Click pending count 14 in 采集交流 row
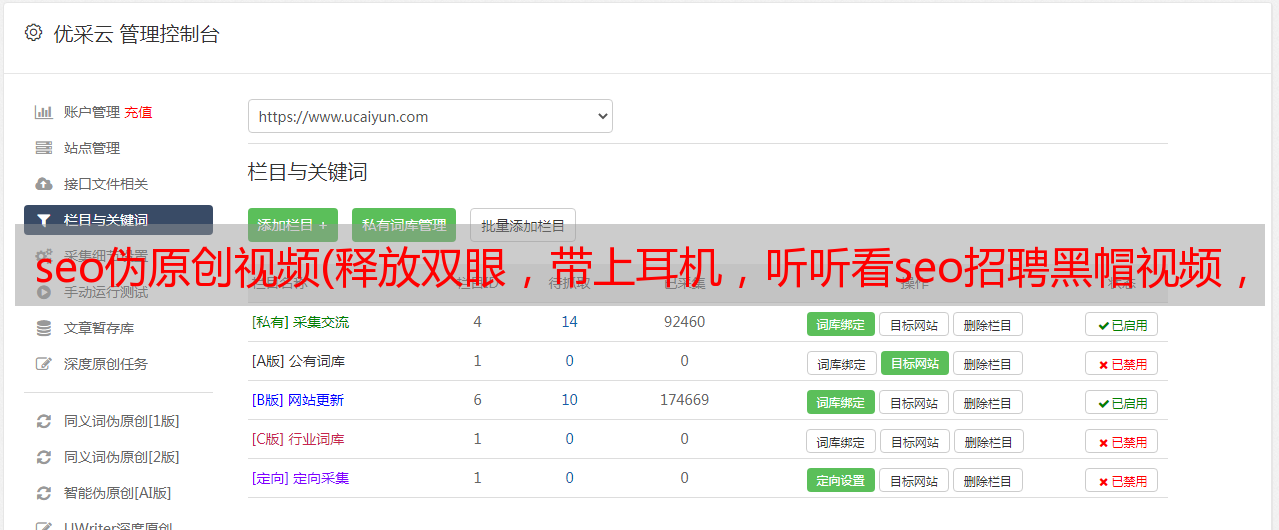The image size is (1279, 530). [569, 322]
